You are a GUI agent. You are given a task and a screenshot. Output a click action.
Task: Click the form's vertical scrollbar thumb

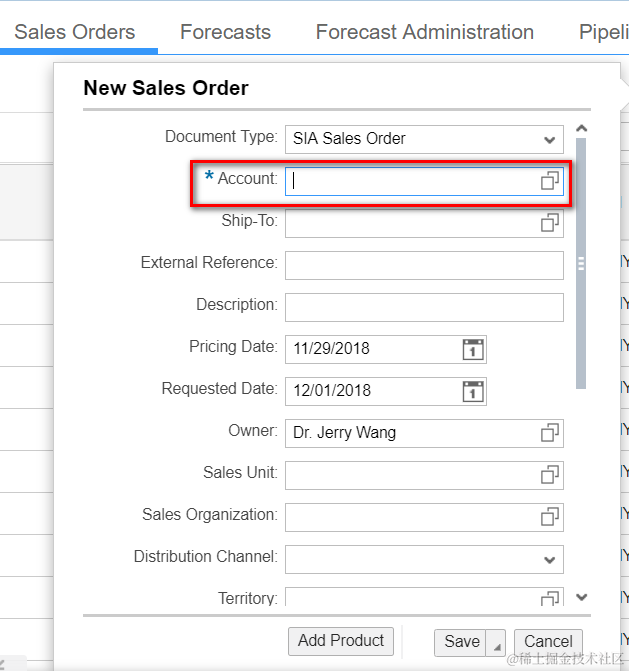[x=581, y=263]
